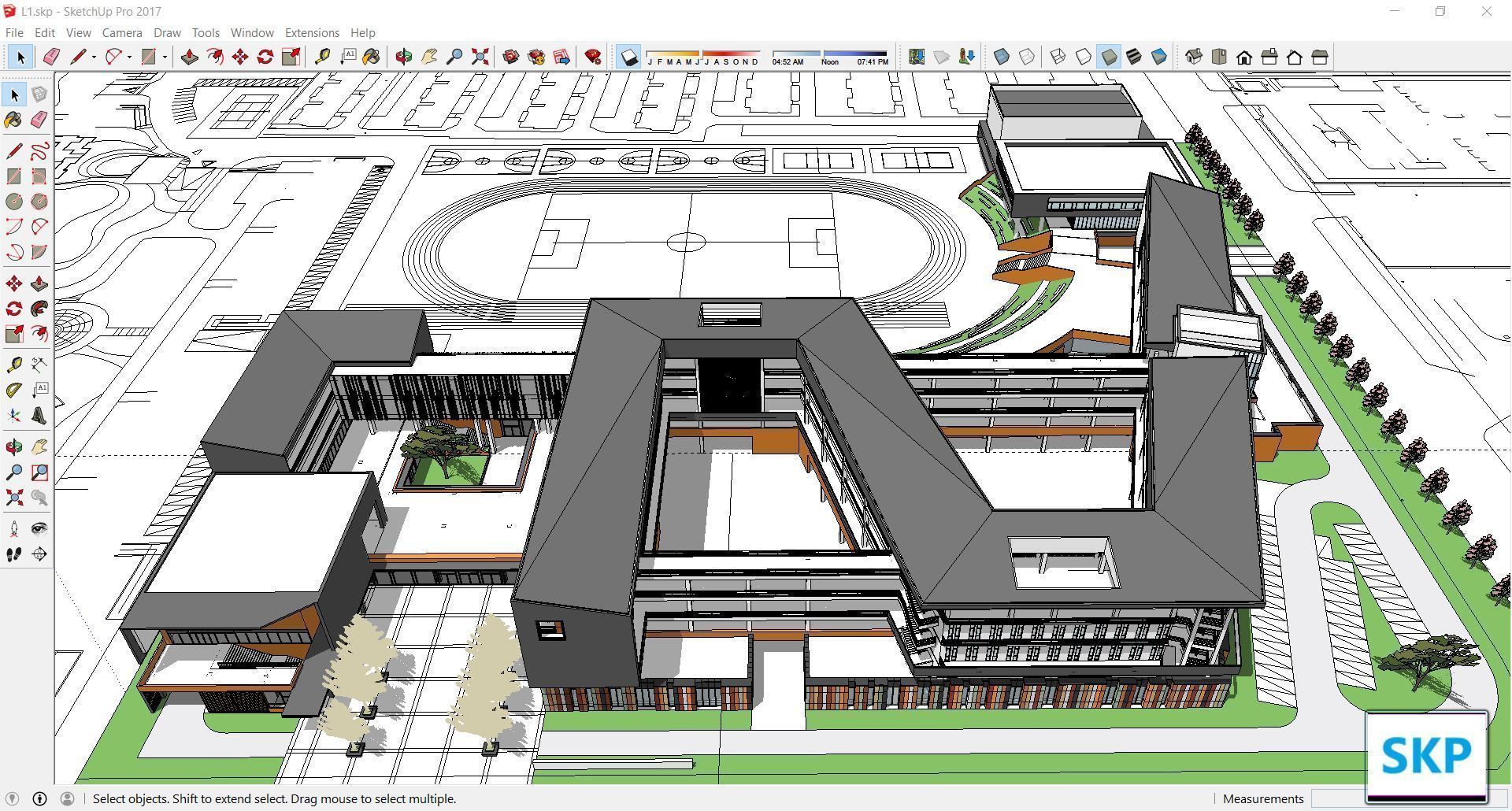The height and width of the screenshot is (811, 1512).
Task: Open the Arc tool dropdown arrow
Action: tap(128, 57)
